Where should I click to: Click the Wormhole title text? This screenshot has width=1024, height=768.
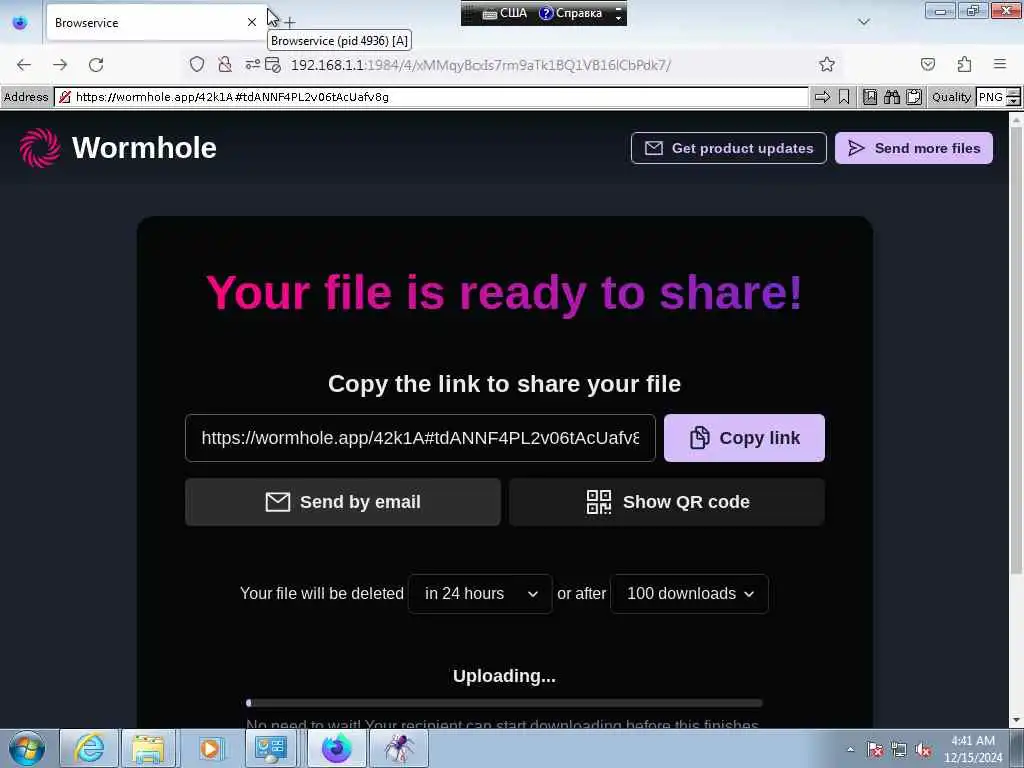(144, 148)
